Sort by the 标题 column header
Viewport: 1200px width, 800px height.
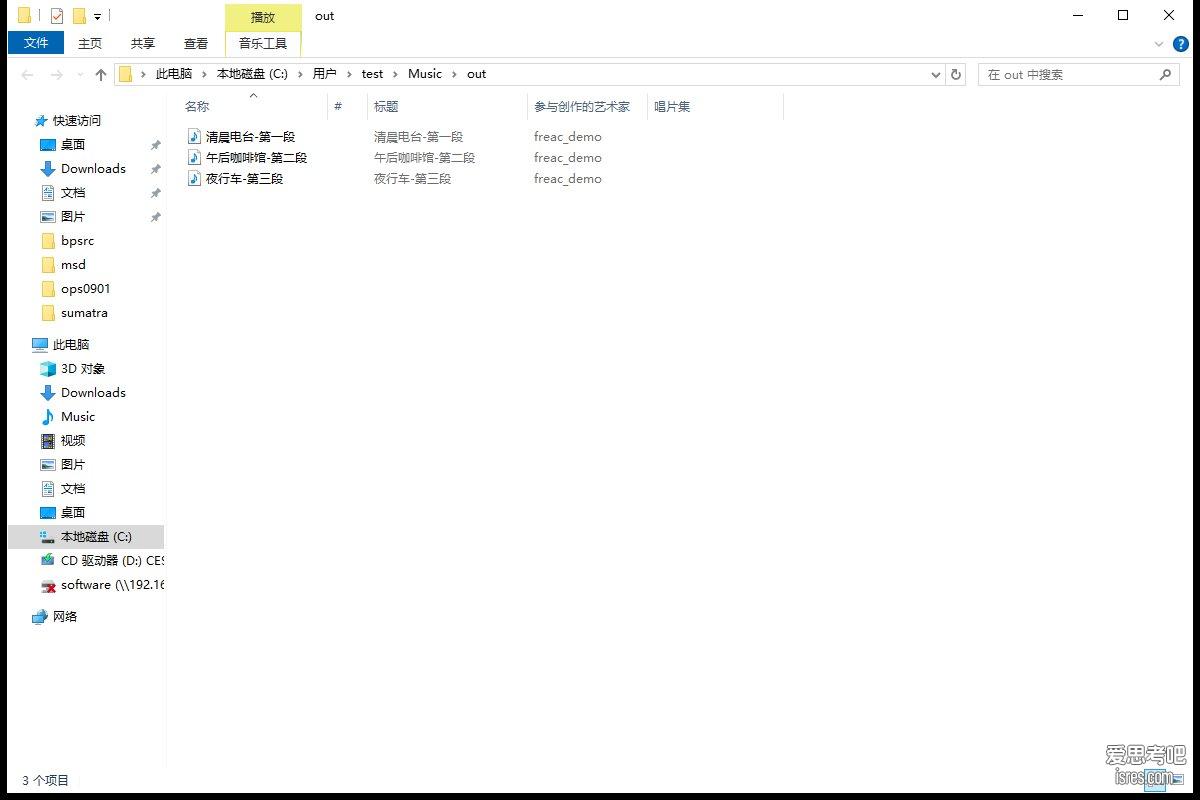(x=447, y=106)
